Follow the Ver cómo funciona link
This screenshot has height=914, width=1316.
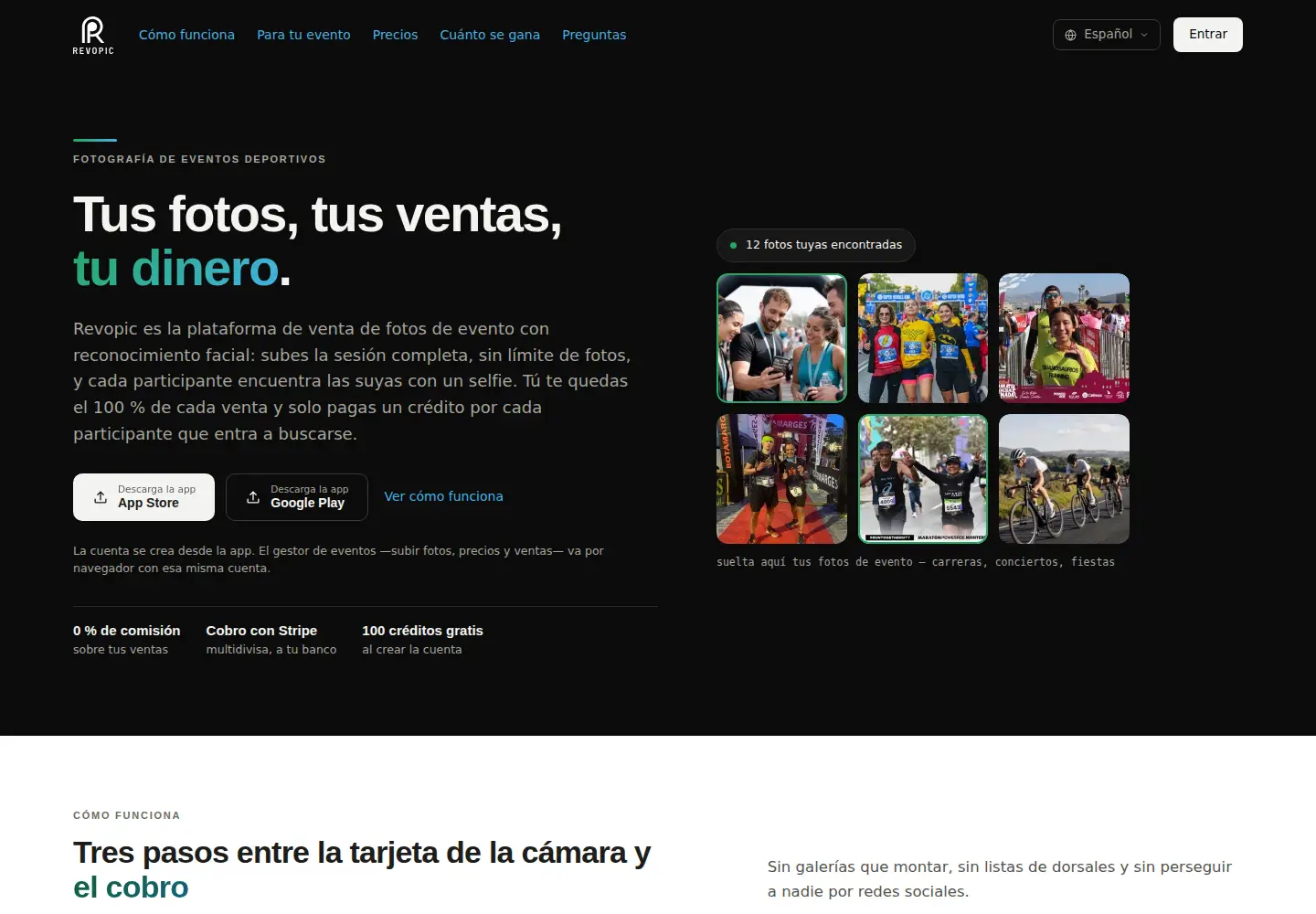pos(443,496)
